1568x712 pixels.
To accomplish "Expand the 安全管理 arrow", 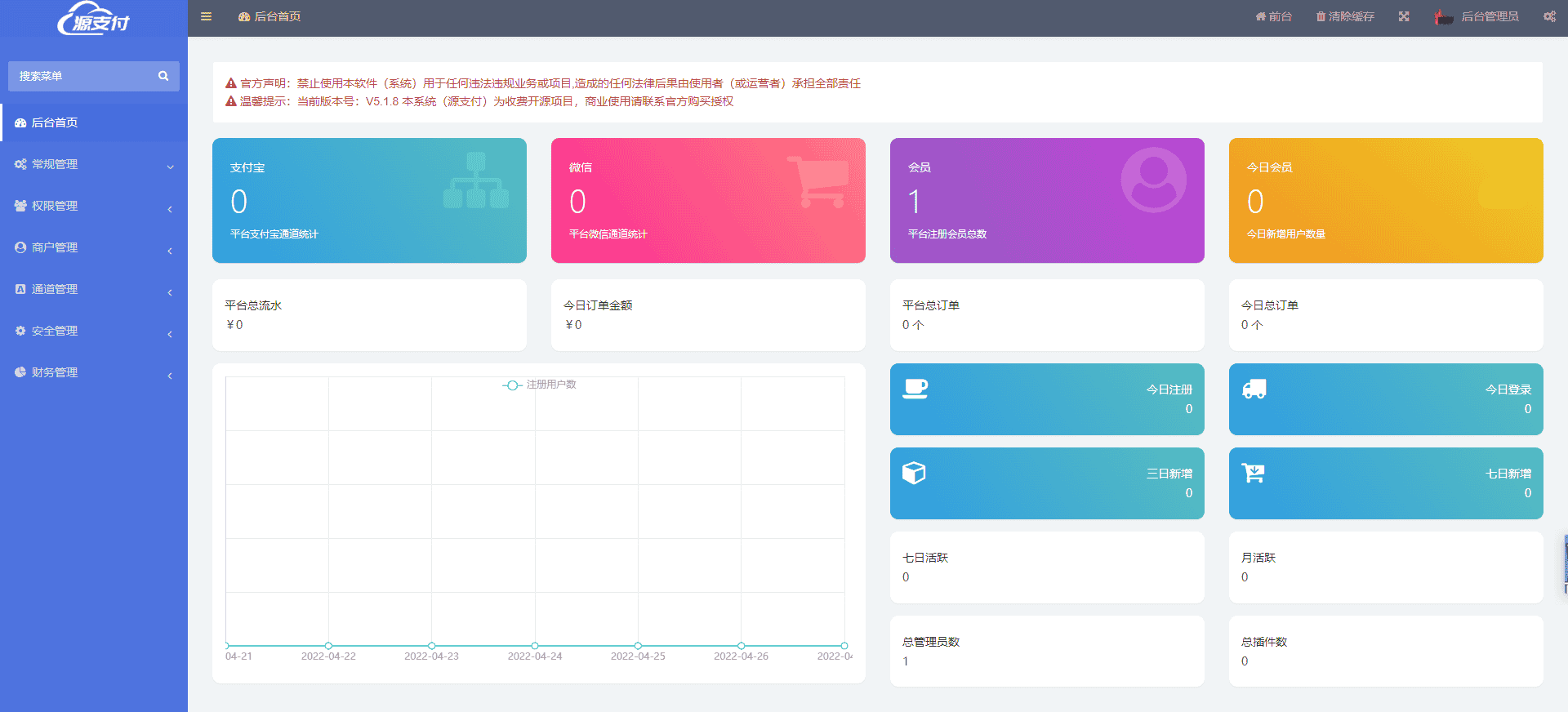I will click(170, 334).
